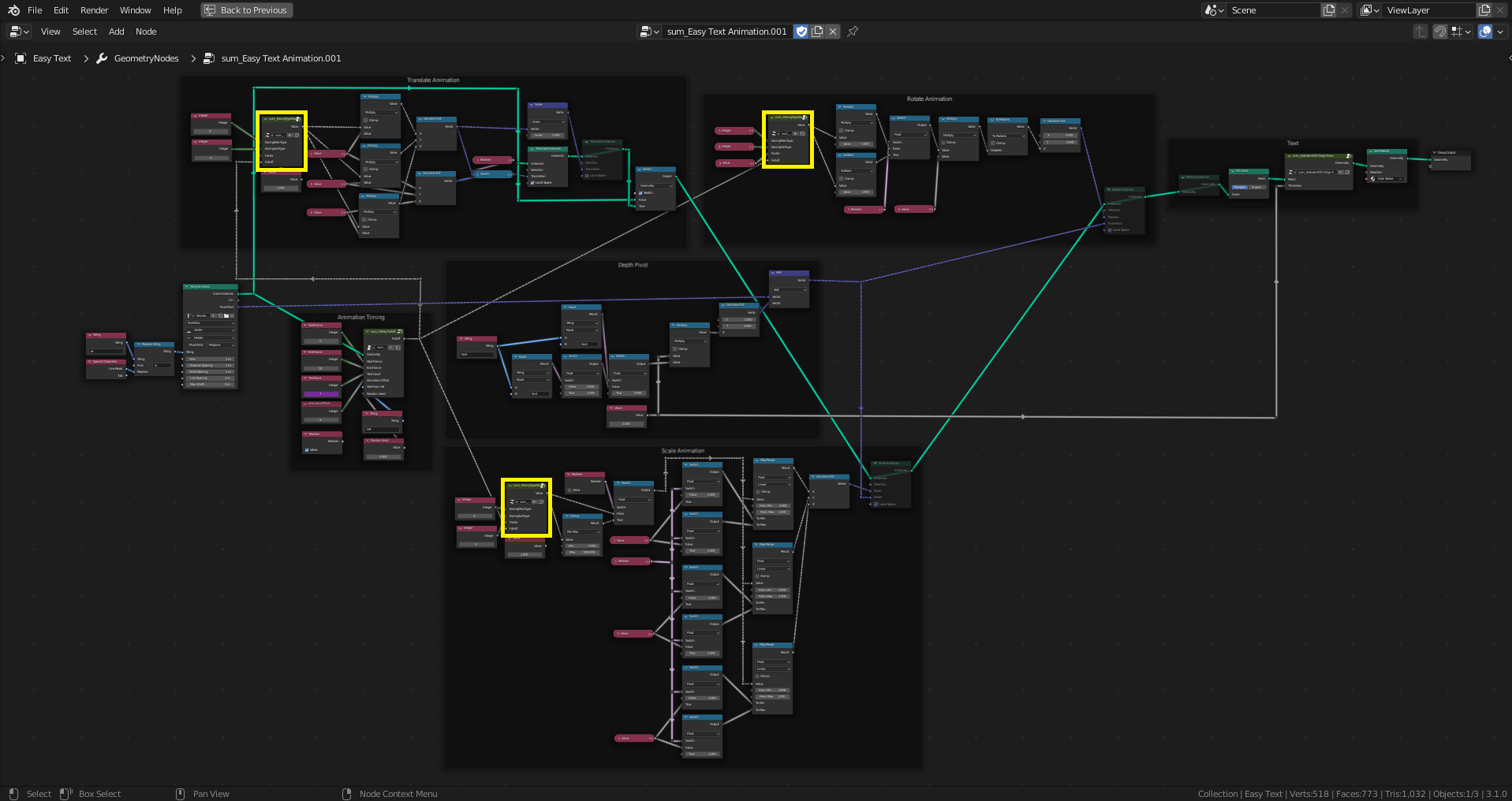Viewport: 1512px width, 801px height.
Task: Toggle Local Space on the unmuted Translate Instances node
Action: (x=532, y=183)
